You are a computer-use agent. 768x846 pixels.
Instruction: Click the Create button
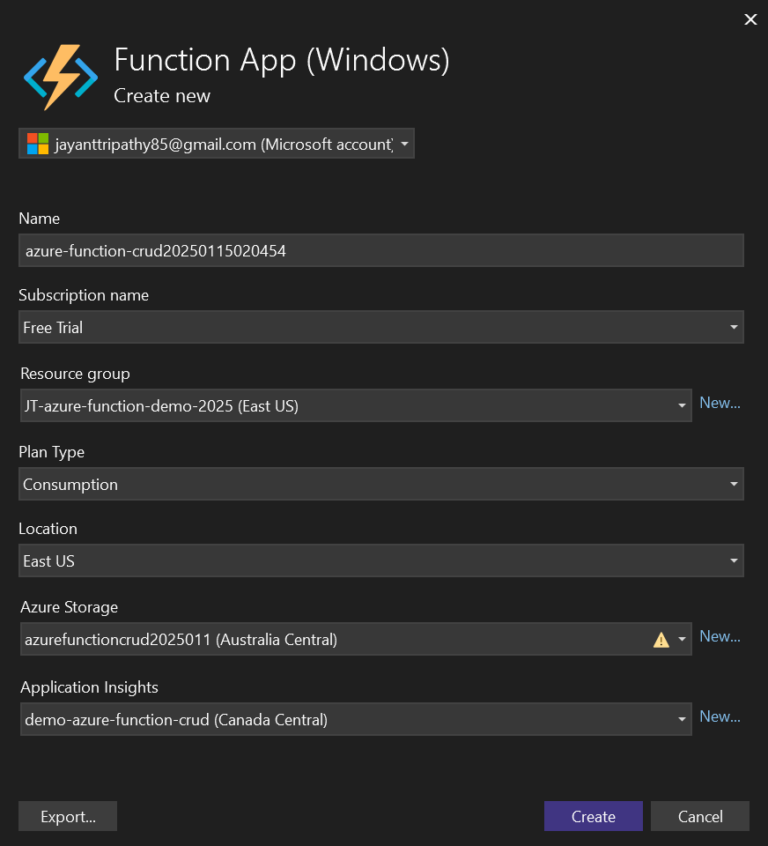click(x=593, y=816)
